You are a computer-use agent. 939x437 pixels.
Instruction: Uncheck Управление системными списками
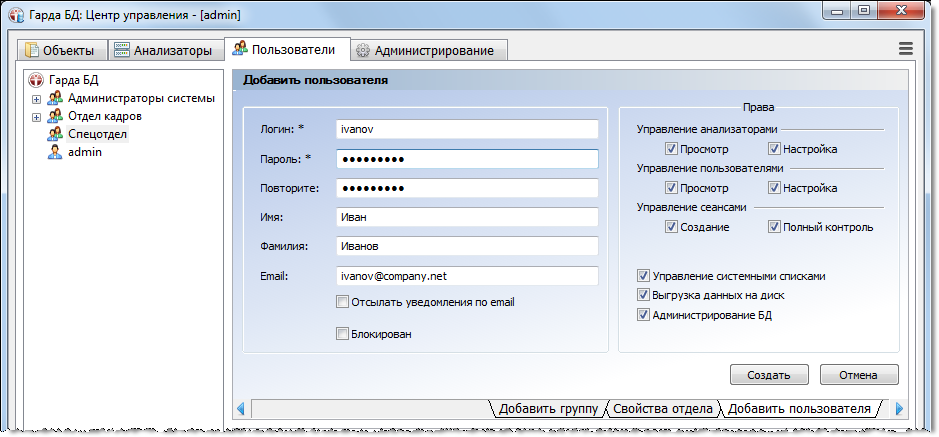click(644, 276)
